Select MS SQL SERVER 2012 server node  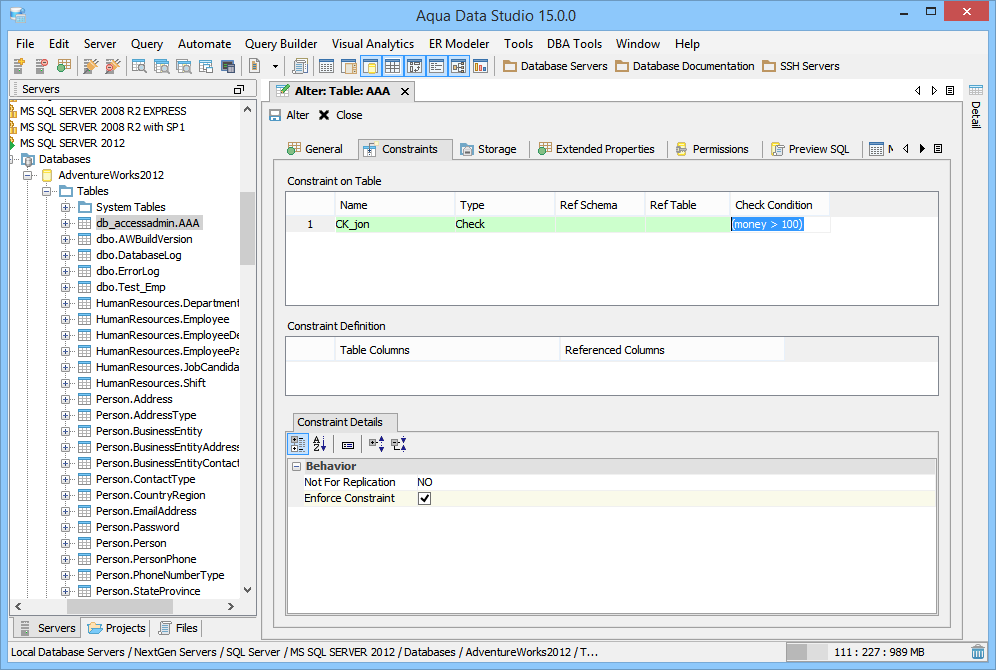pos(72,144)
